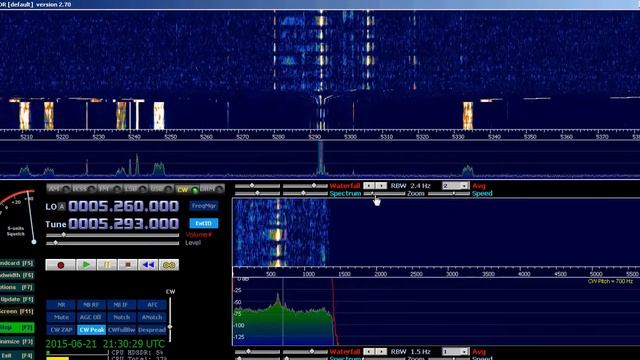The width and height of the screenshot is (640, 360).
Task: Adjust upper waterfall first brightness slider
Action: pos(258,186)
